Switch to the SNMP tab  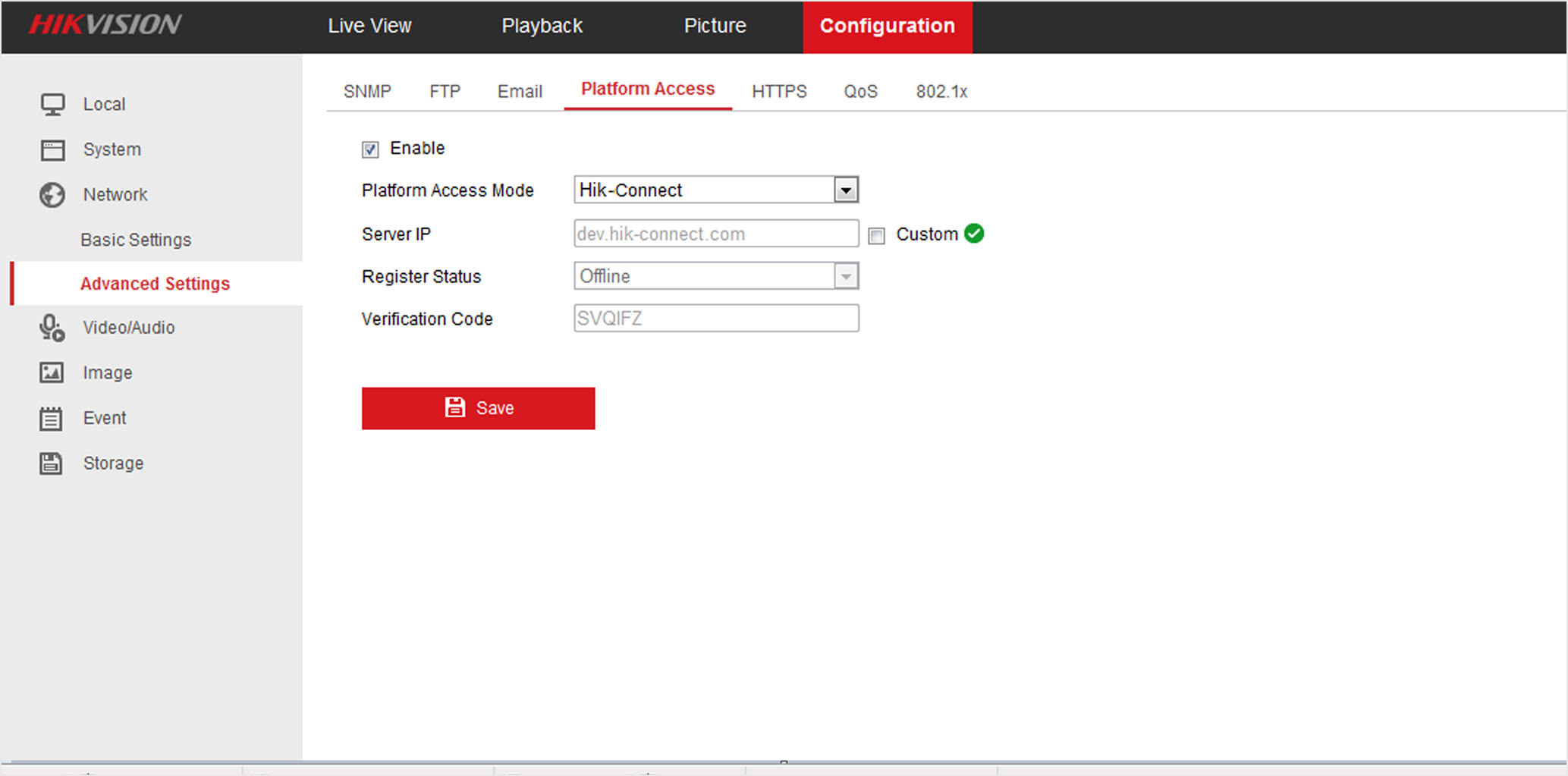click(367, 90)
